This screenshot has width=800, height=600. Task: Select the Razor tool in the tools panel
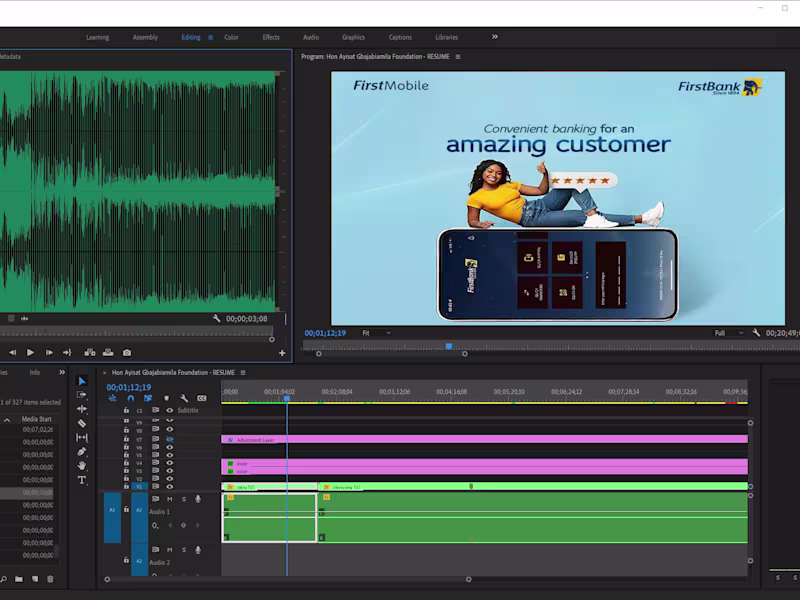point(82,423)
